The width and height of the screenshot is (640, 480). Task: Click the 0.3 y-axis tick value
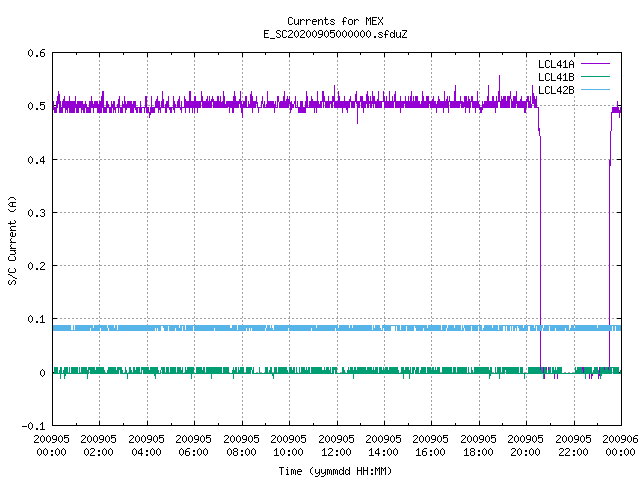(36, 213)
